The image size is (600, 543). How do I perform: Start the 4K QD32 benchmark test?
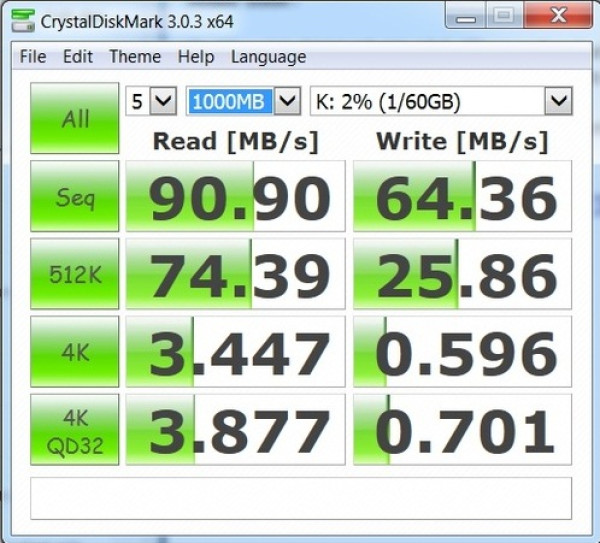(x=75, y=430)
